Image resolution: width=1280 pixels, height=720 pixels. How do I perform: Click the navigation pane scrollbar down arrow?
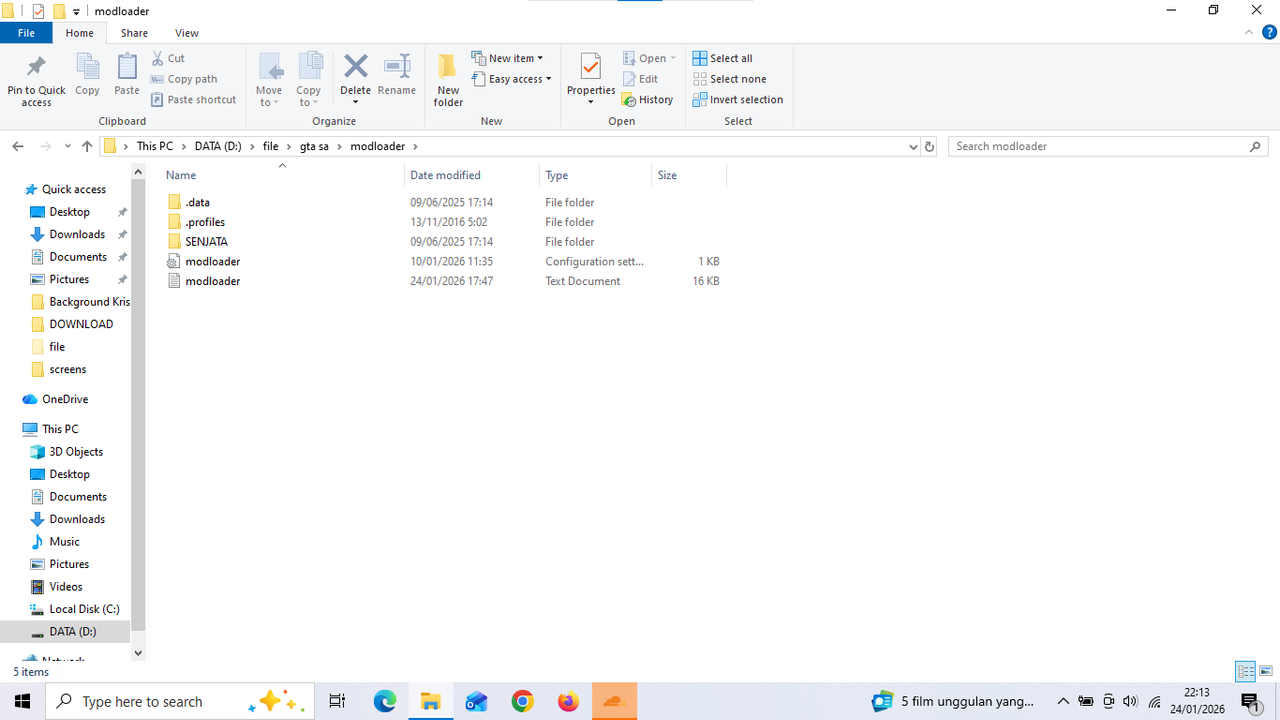(138, 653)
